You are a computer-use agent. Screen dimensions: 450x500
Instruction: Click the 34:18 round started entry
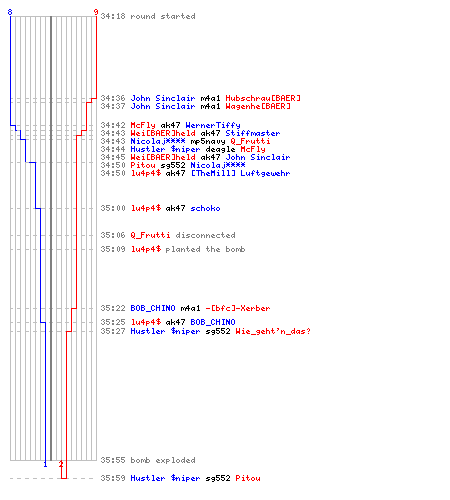148,16
